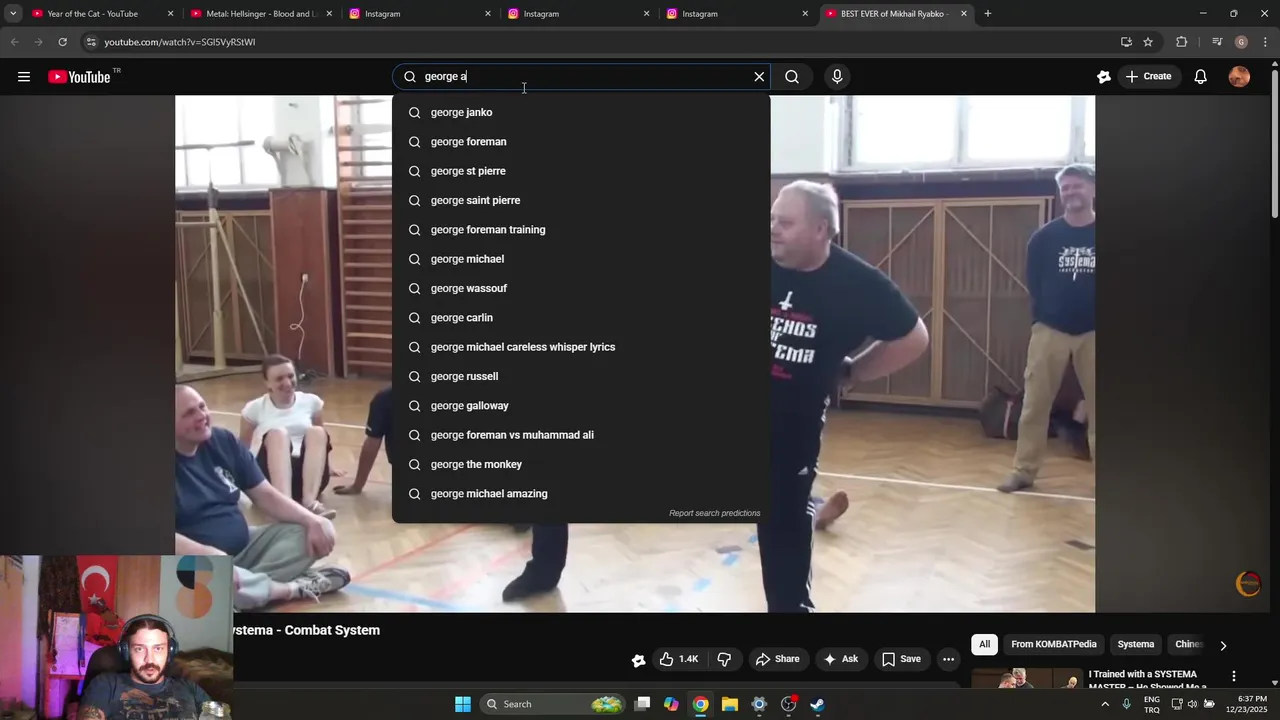1280x720 pixels.
Task: Start voice search with the microphone
Action: pyautogui.click(x=837, y=77)
